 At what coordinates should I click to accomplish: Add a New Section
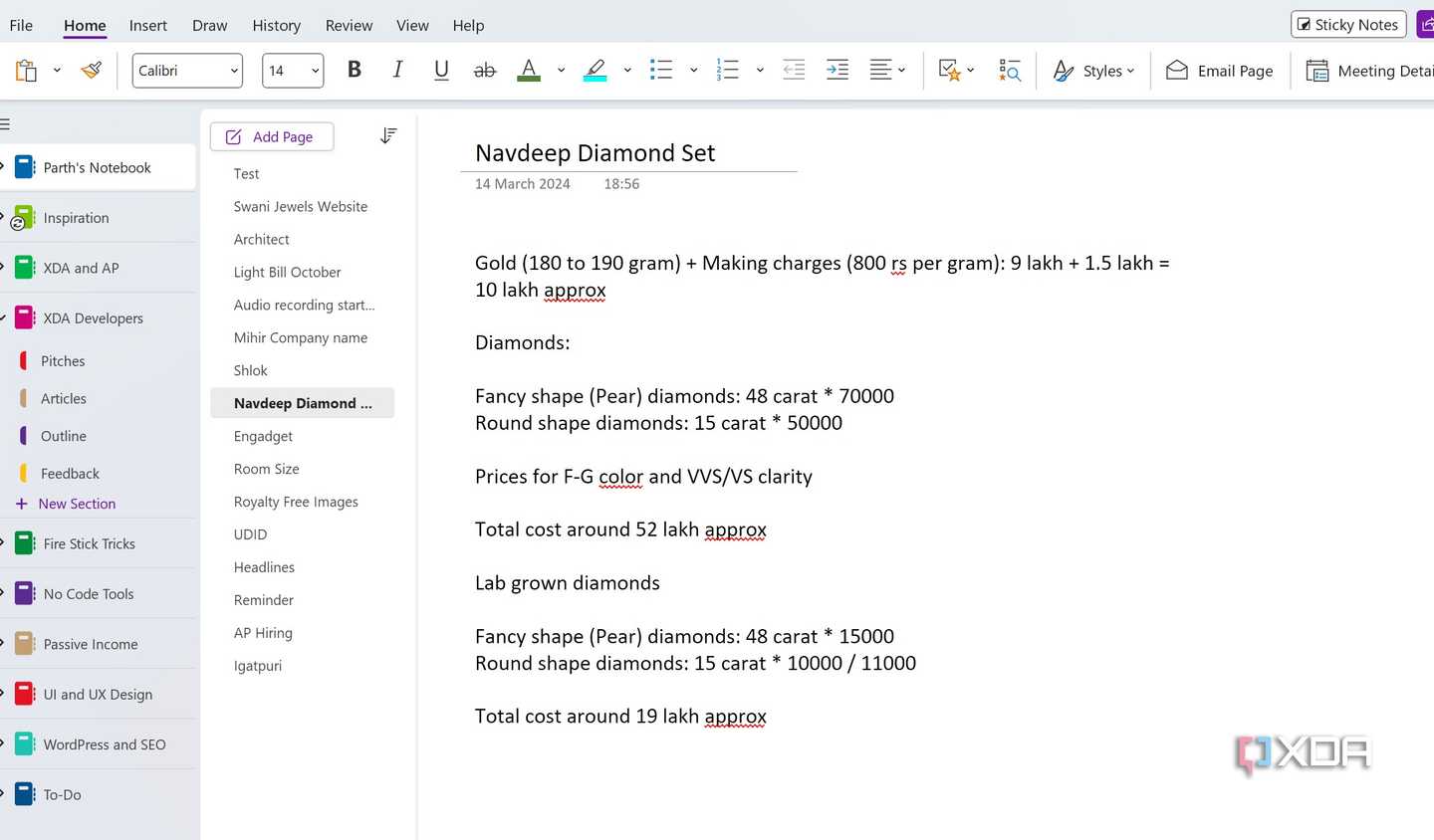pyautogui.click(x=66, y=504)
